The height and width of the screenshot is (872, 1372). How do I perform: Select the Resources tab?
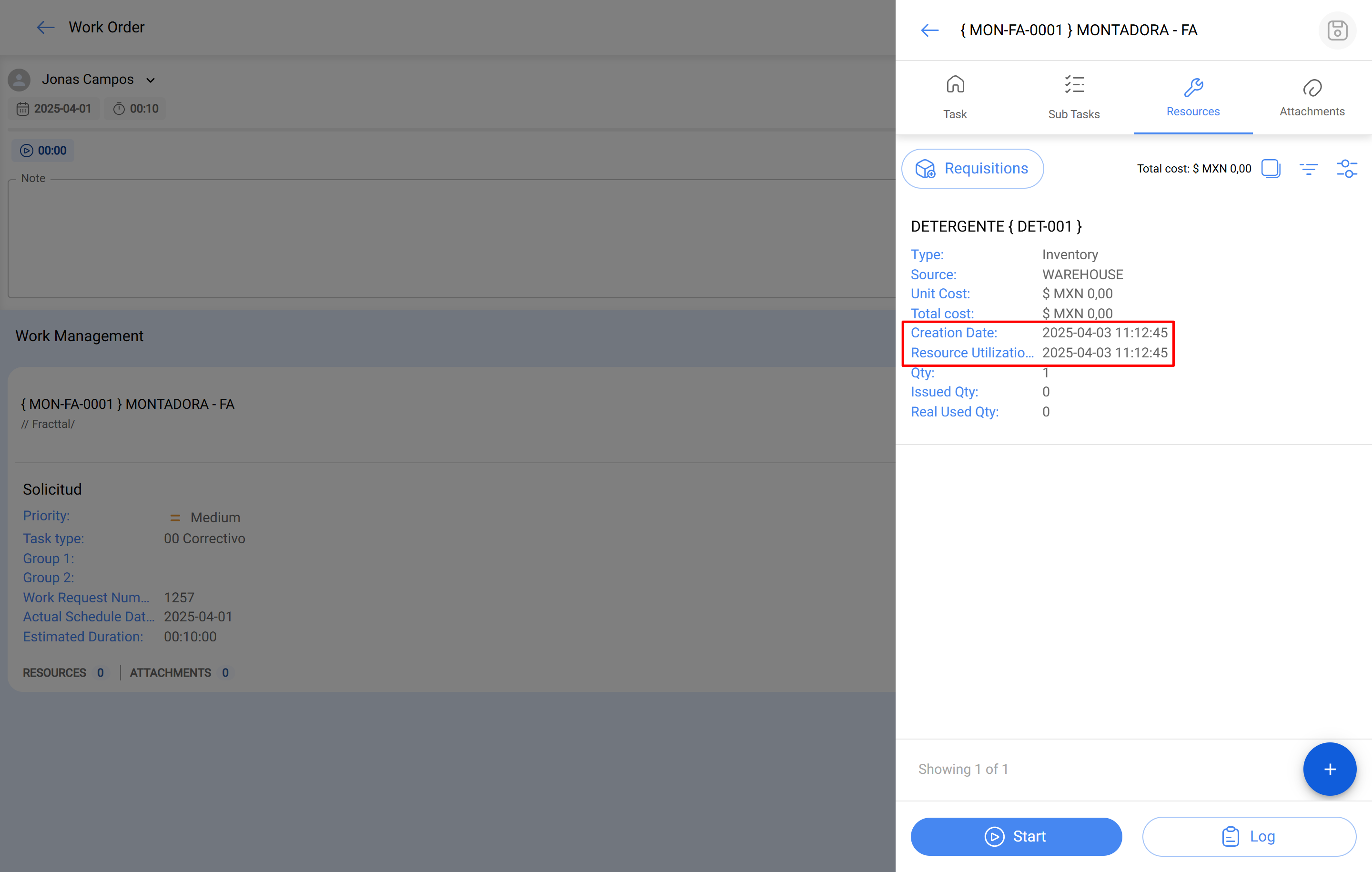(x=1193, y=98)
